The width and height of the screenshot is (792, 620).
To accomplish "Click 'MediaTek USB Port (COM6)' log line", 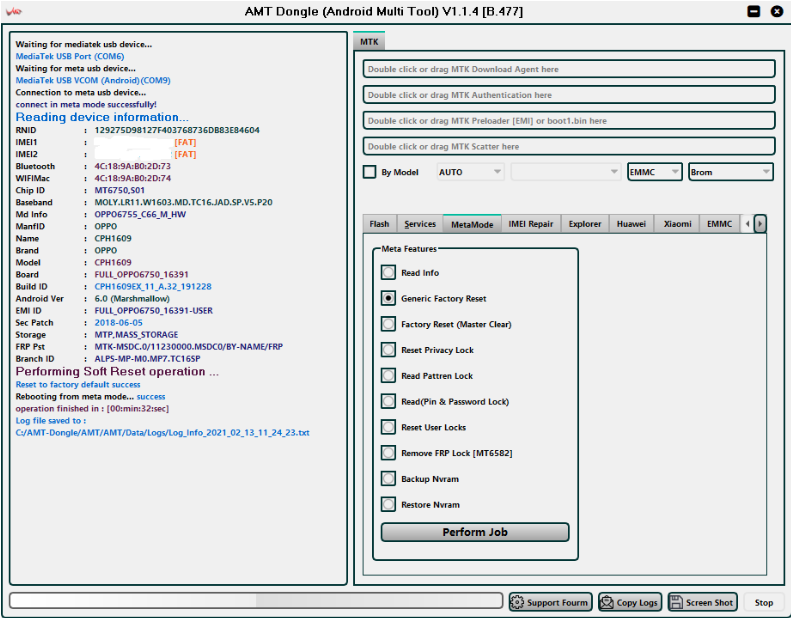I will point(70,56).
